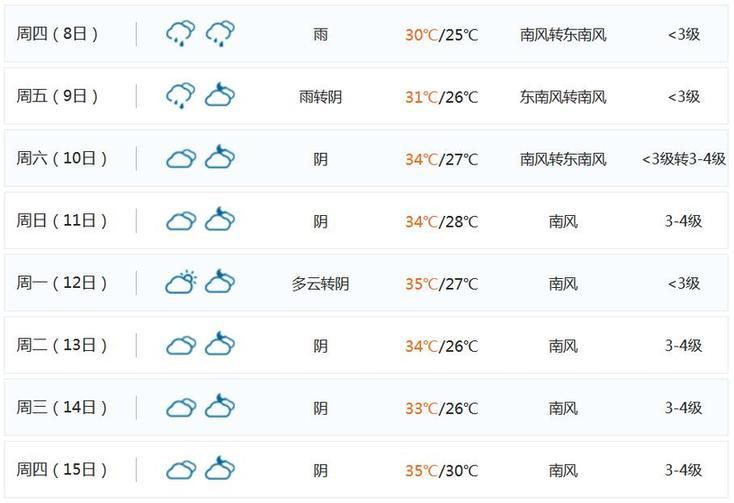
Task: Click the rain icon for Friday the 9th
Action: click(180, 96)
